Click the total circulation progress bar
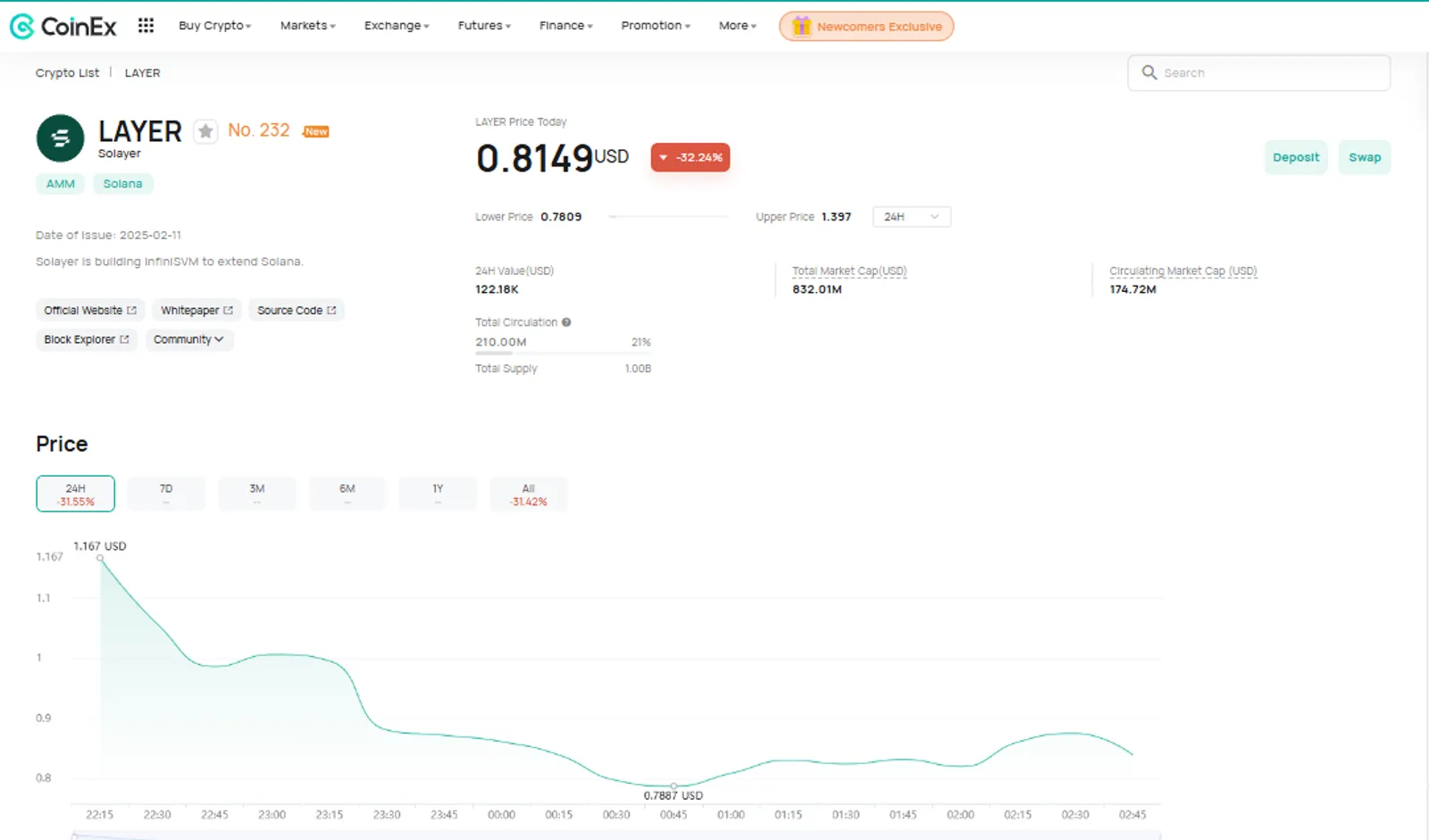1429x840 pixels. click(x=563, y=353)
